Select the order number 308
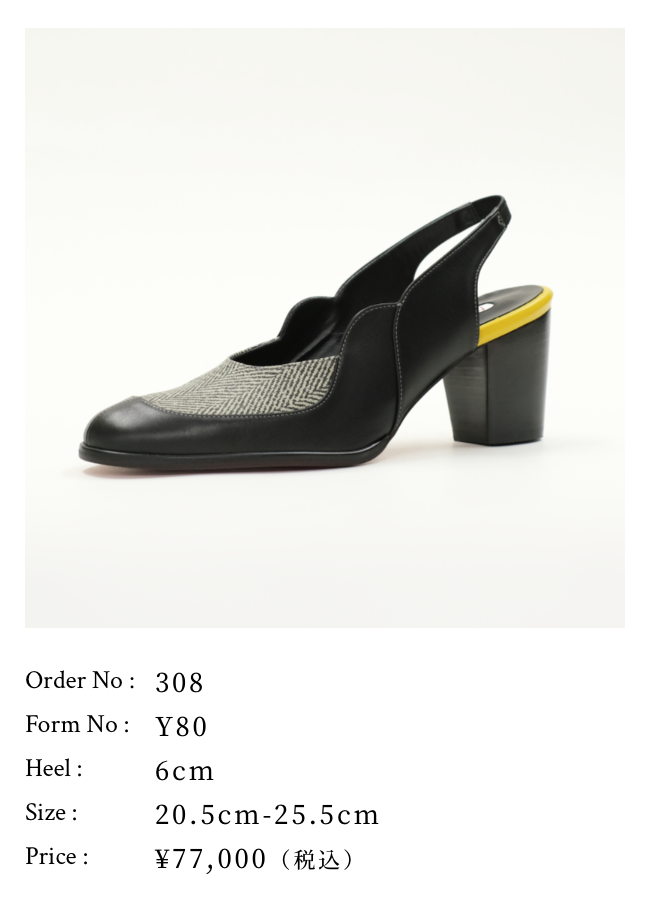The image size is (650, 902). [x=179, y=683]
